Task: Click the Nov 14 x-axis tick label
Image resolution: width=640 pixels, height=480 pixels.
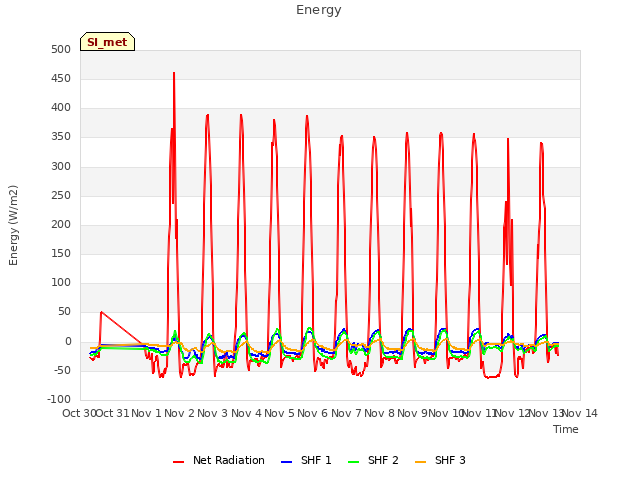Action: click(x=580, y=413)
